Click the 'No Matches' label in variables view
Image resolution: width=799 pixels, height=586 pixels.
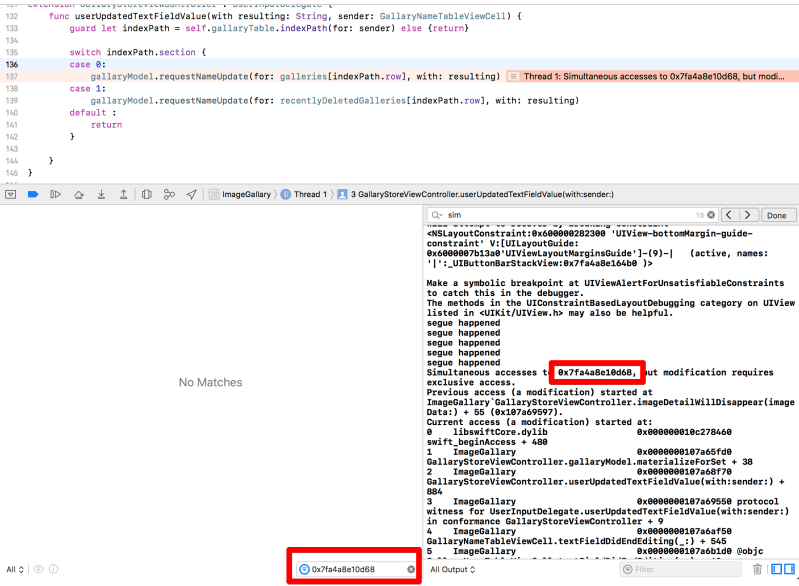tap(210, 382)
